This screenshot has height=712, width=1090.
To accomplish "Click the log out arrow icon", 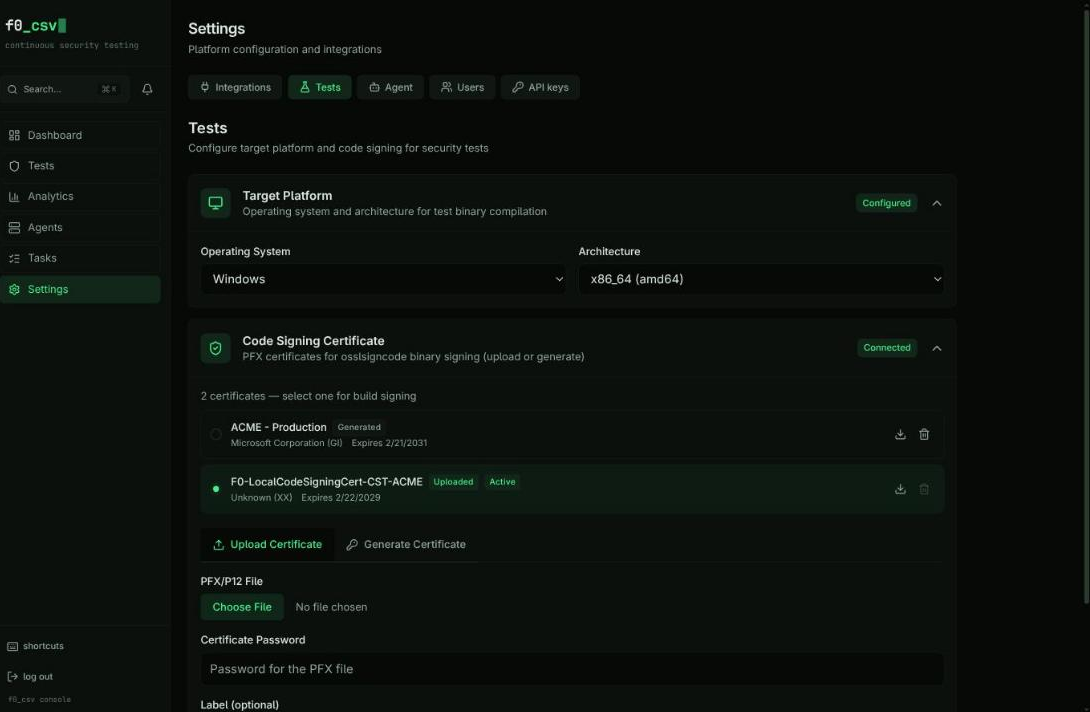I will click(13, 677).
